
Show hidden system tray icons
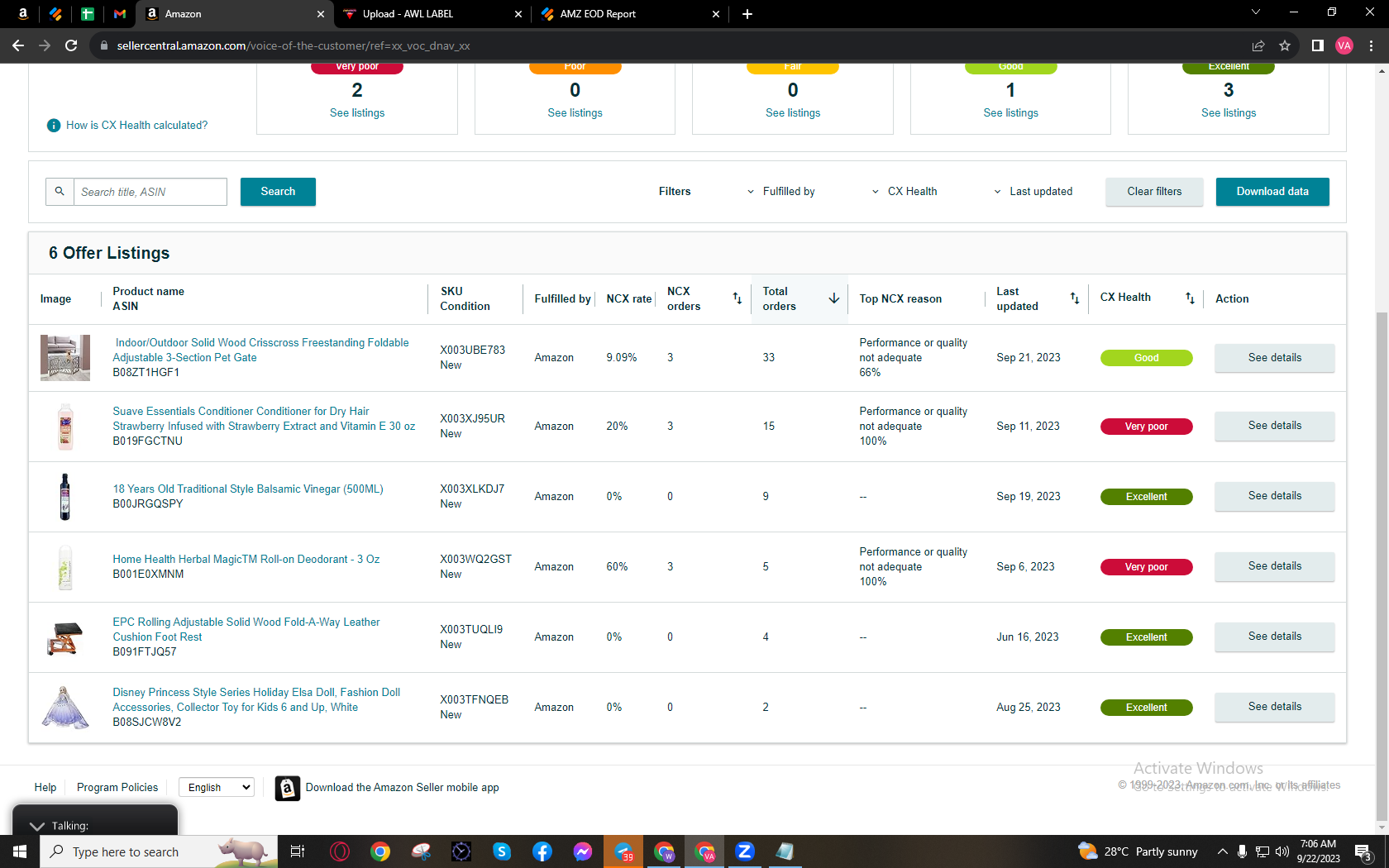1222,851
